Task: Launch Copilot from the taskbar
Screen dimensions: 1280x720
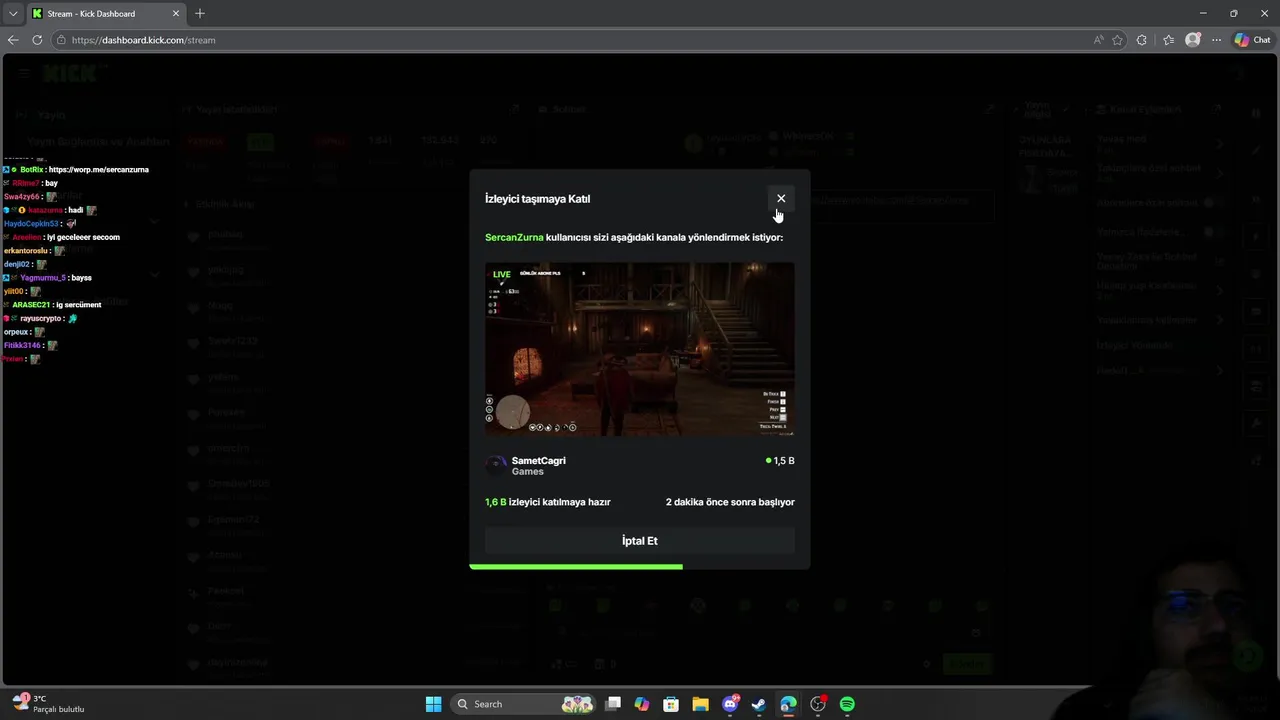Action: 642,704
